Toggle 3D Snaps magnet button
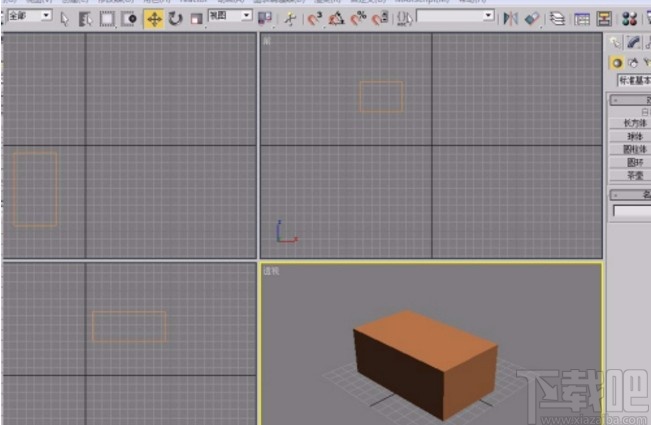 [315, 19]
